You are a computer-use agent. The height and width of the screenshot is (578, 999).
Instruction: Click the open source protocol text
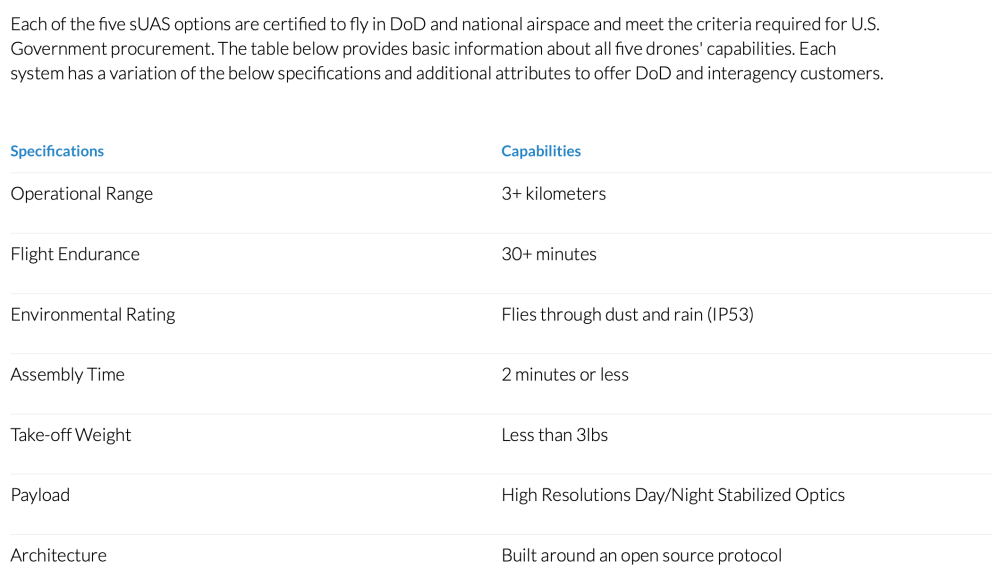[701, 555]
